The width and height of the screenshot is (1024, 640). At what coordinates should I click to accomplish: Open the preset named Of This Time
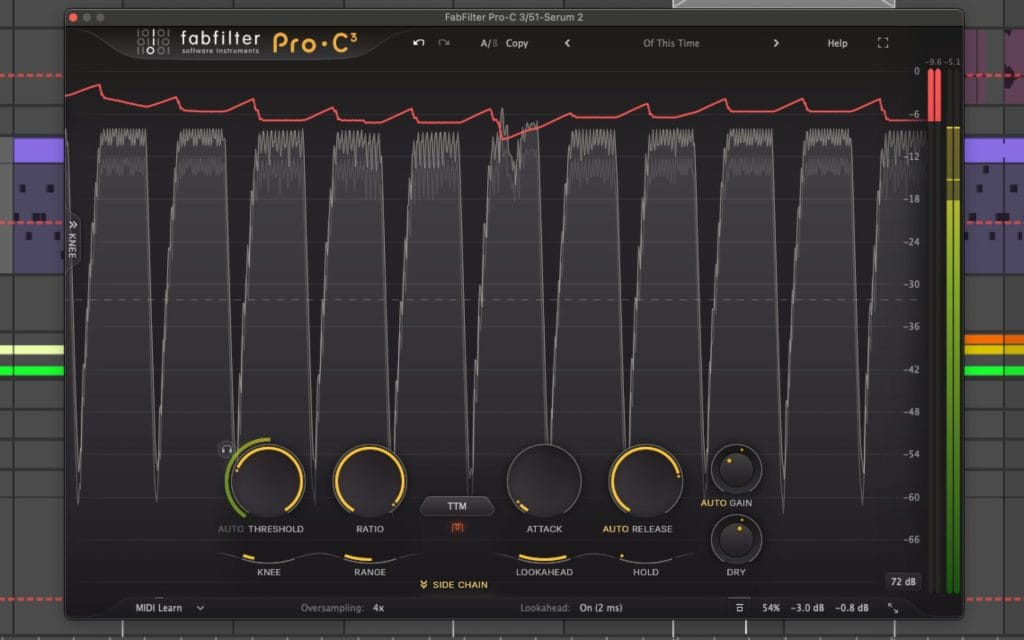coord(670,43)
